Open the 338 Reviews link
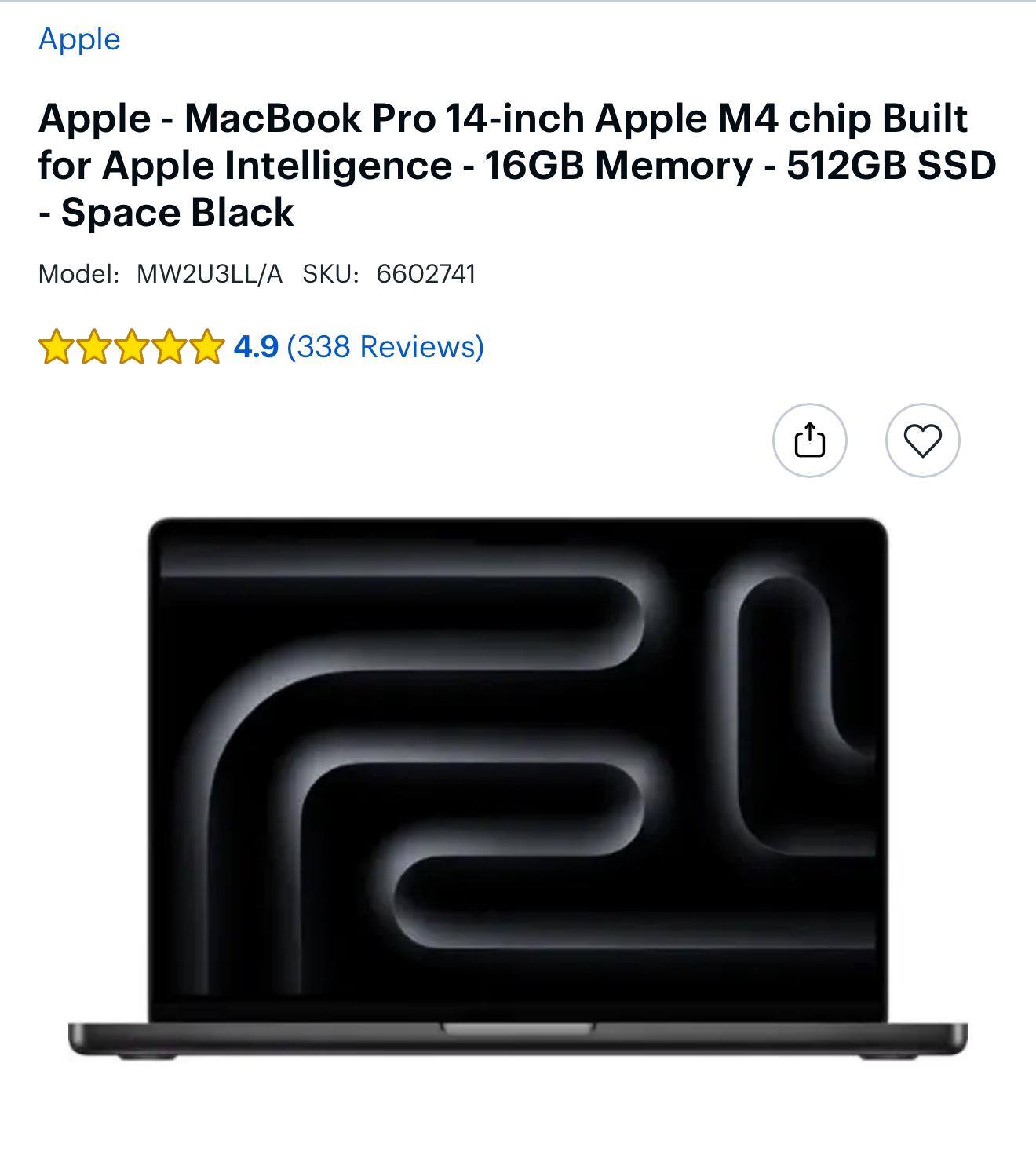 tap(385, 346)
